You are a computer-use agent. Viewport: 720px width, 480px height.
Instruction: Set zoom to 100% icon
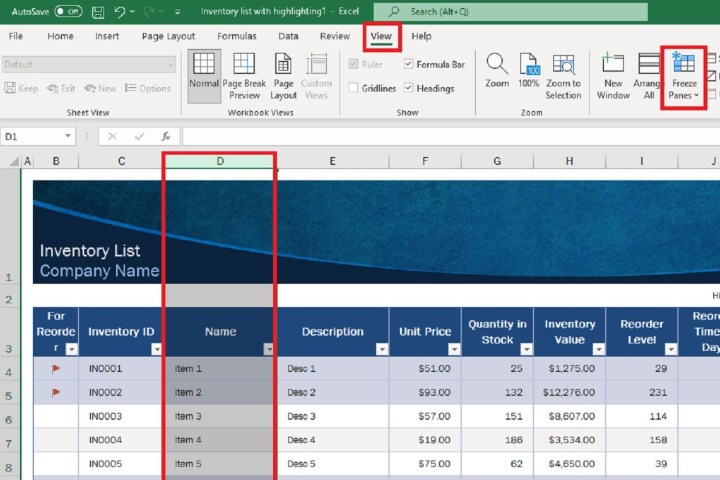pyautogui.click(x=528, y=66)
